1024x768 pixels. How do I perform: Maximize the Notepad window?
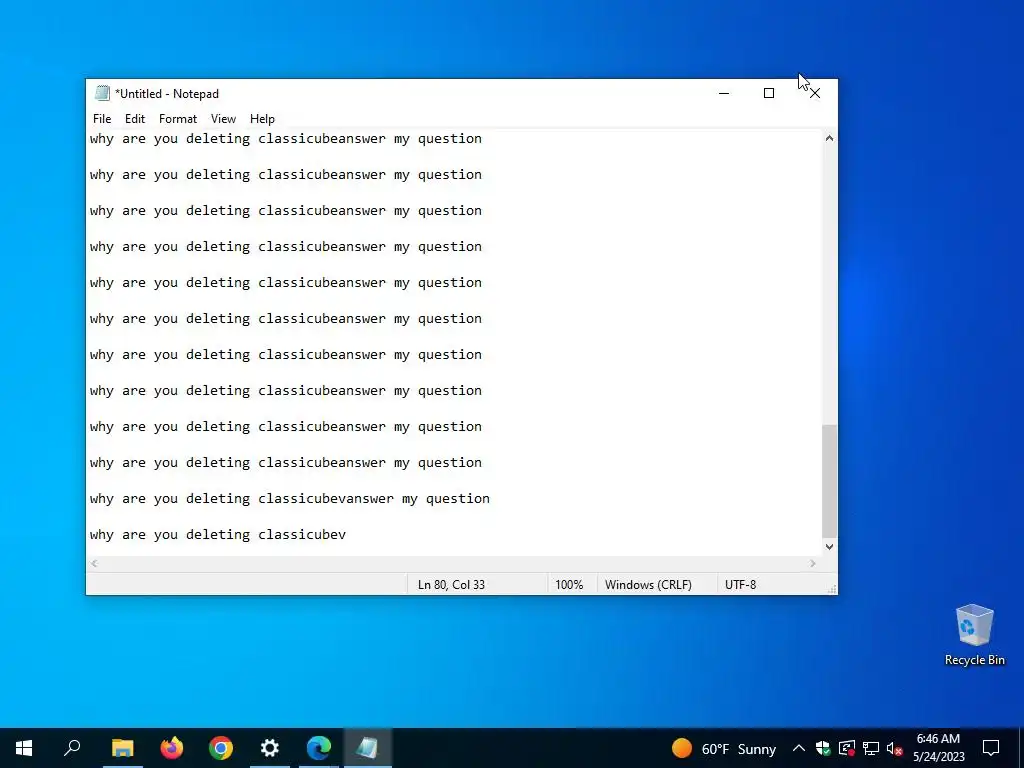769,93
